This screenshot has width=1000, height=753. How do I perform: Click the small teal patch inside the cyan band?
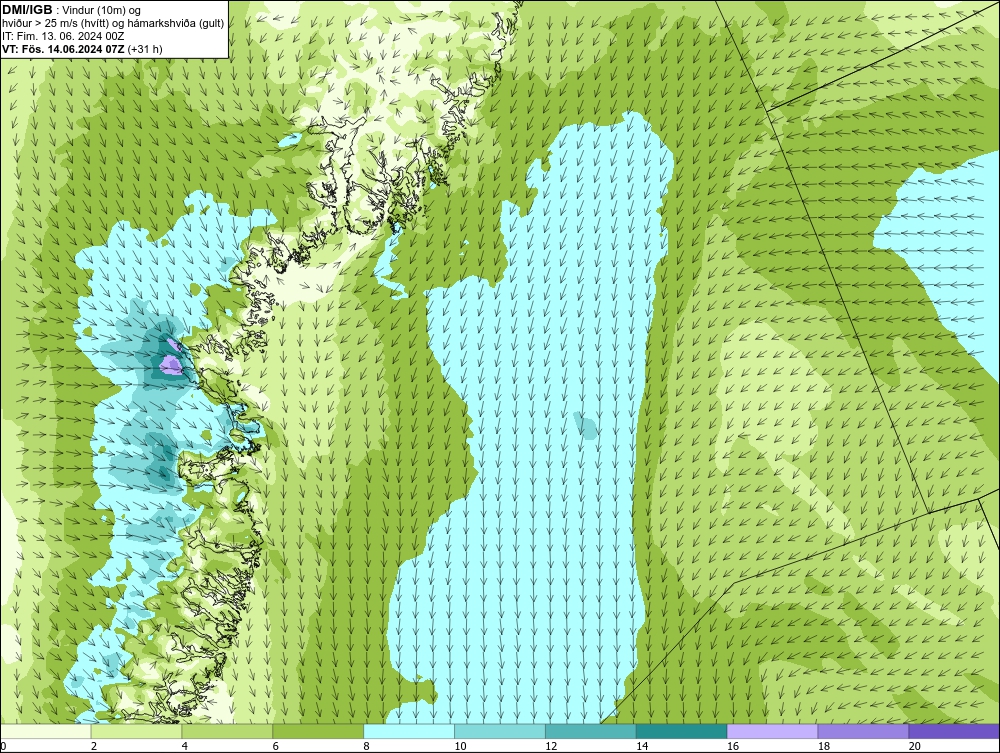585,425
